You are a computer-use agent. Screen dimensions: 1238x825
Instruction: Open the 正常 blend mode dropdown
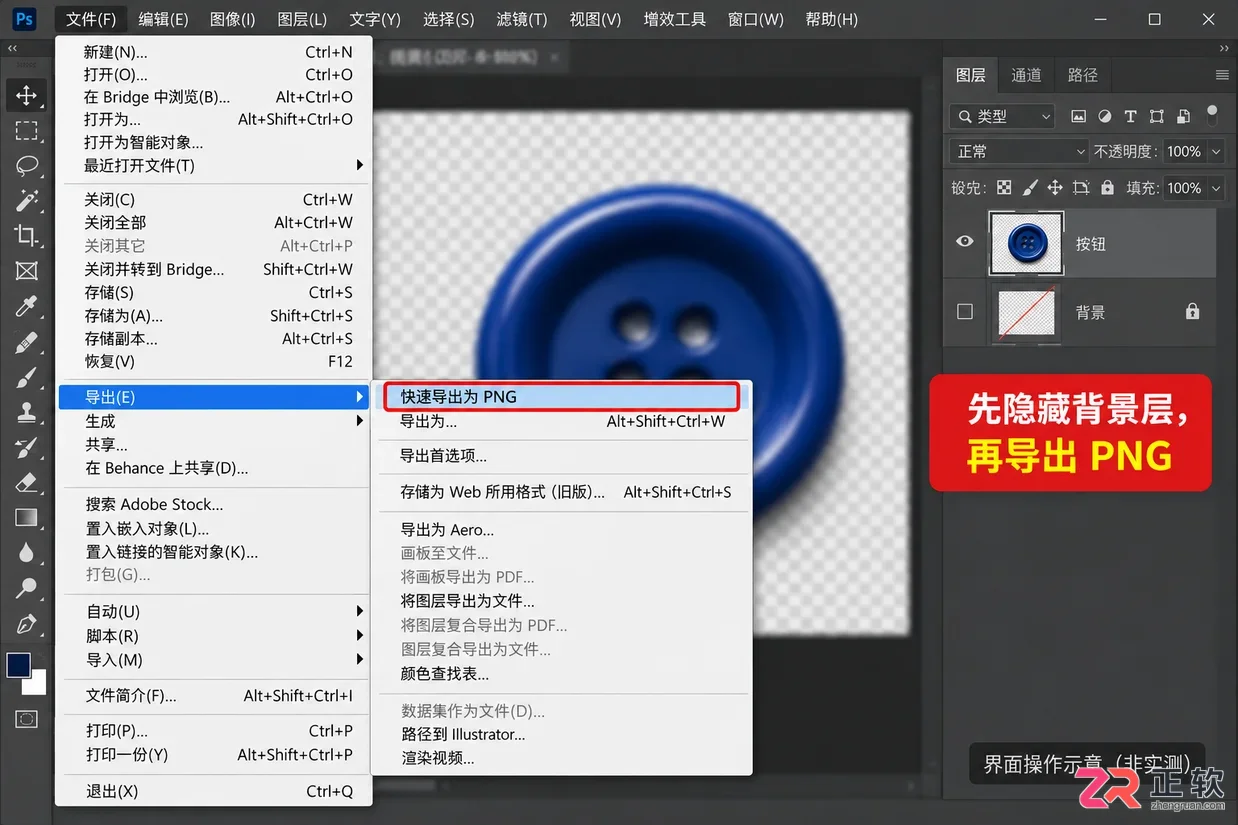click(x=1018, y=151)
